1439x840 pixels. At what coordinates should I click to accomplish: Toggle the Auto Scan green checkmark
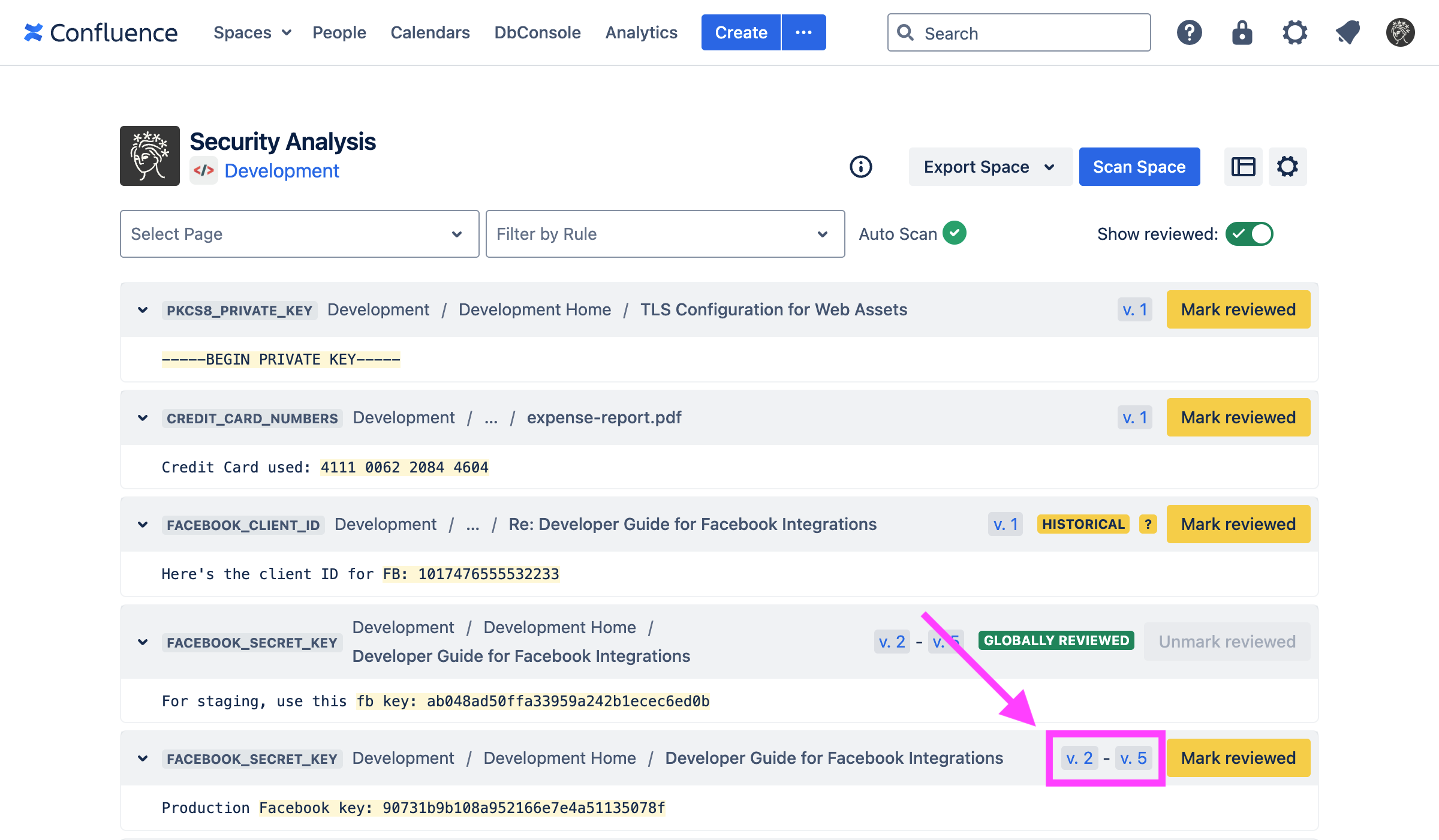[x=954, y=233]
